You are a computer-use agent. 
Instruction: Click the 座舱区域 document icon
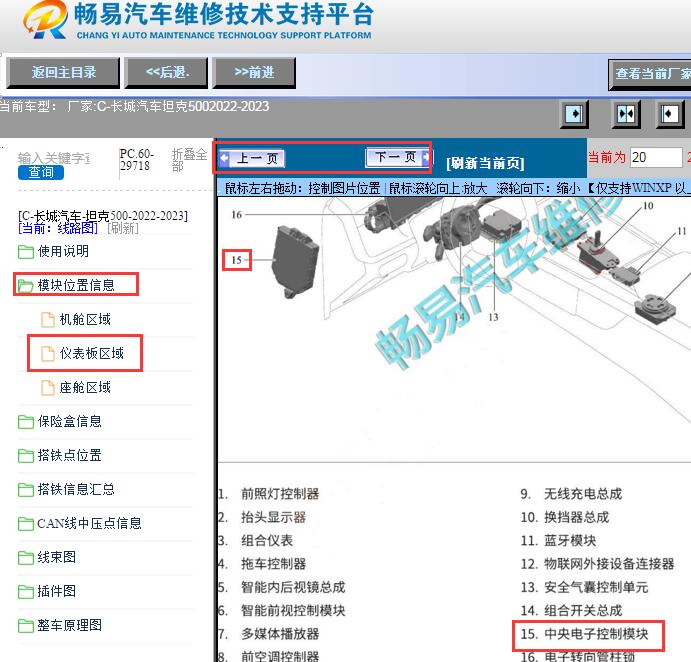(x=48, y=388)
